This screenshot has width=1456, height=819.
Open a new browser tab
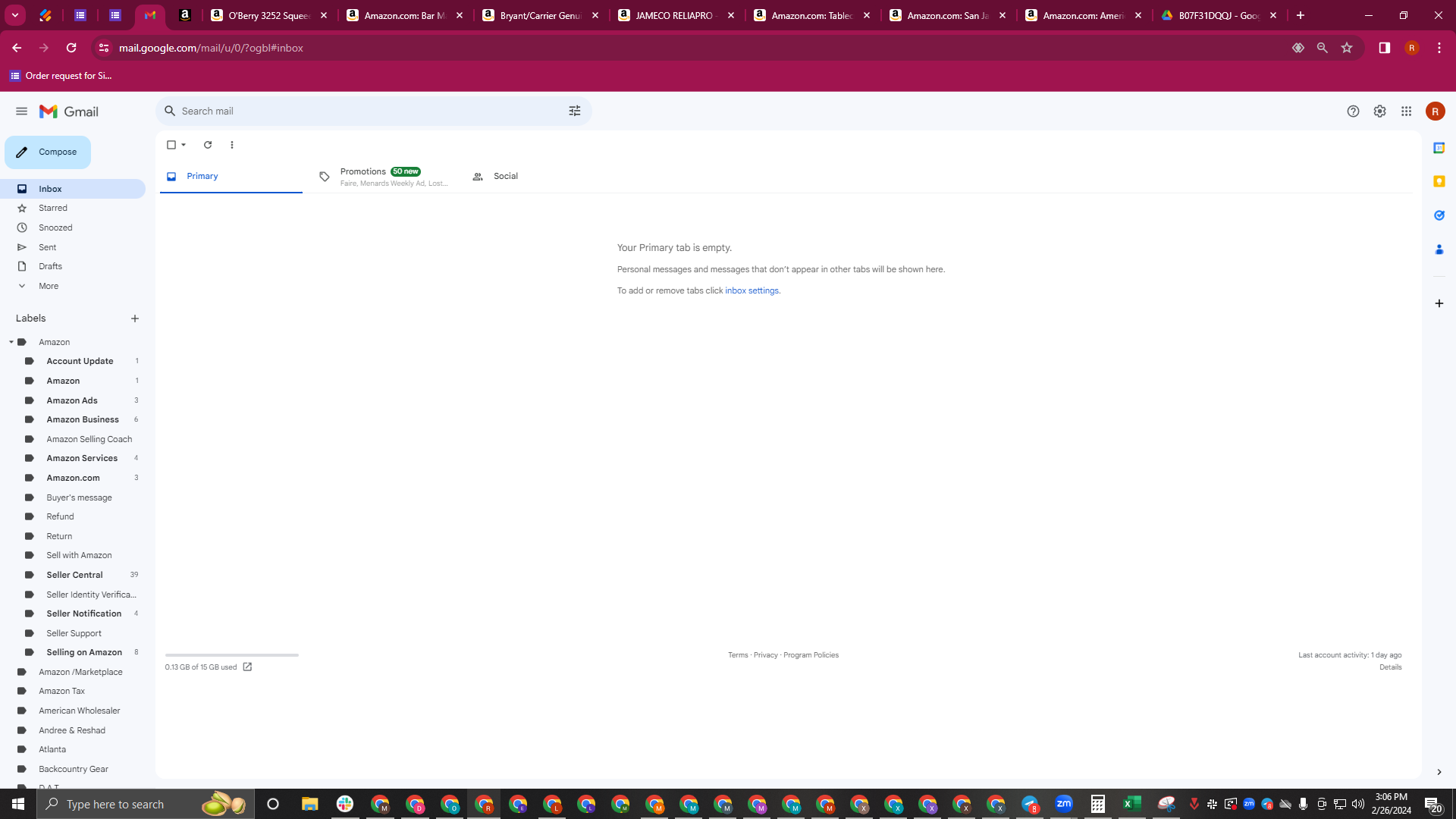1301,15
